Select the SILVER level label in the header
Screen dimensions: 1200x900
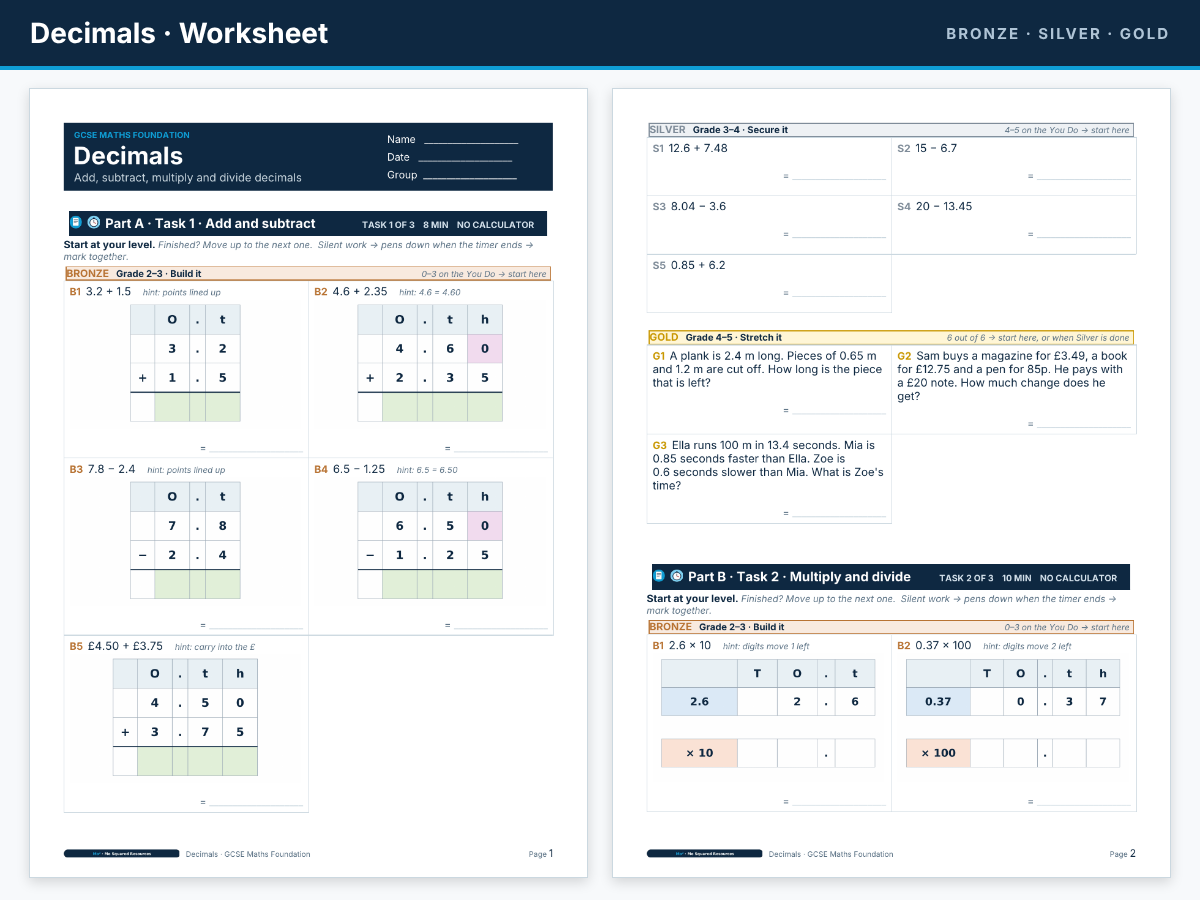(x=1069, y=33)
